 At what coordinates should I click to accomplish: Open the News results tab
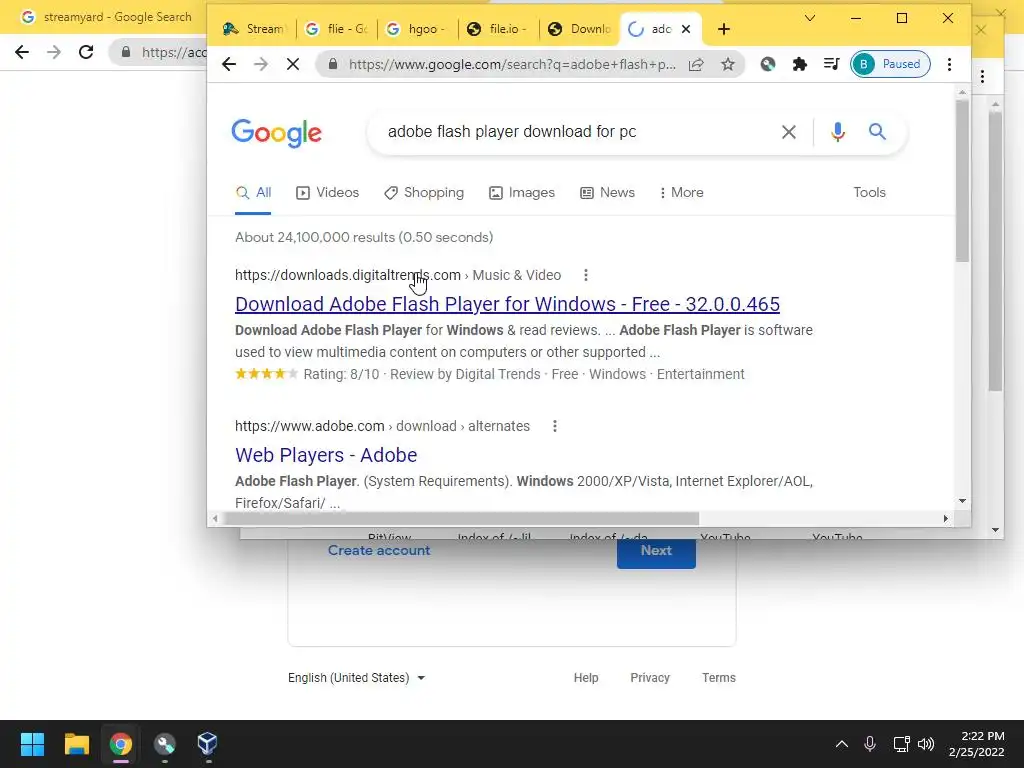[x=607, y=193]
